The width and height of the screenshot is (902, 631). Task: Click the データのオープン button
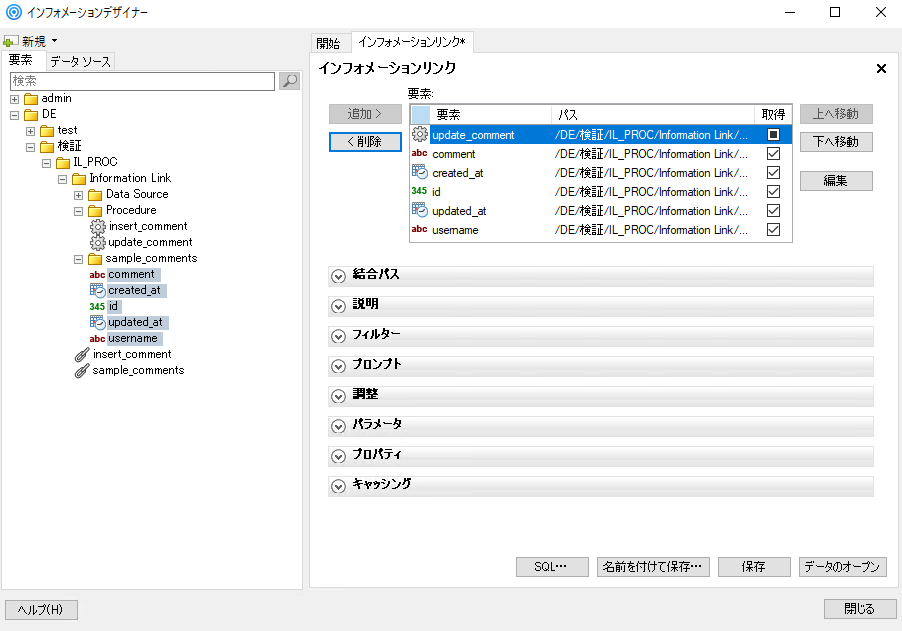[x=842, y=567]
